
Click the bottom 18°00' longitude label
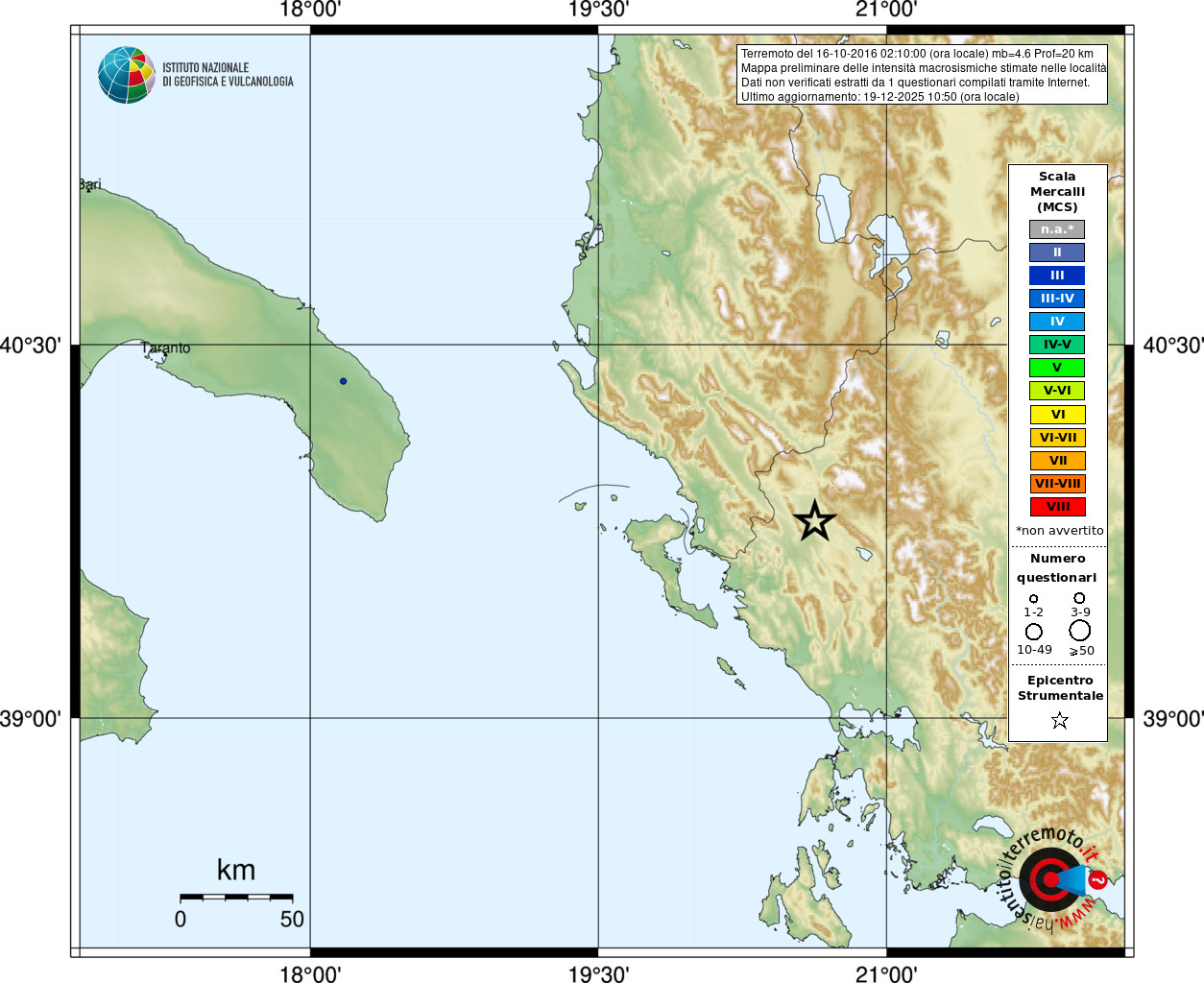coord(310,973)
